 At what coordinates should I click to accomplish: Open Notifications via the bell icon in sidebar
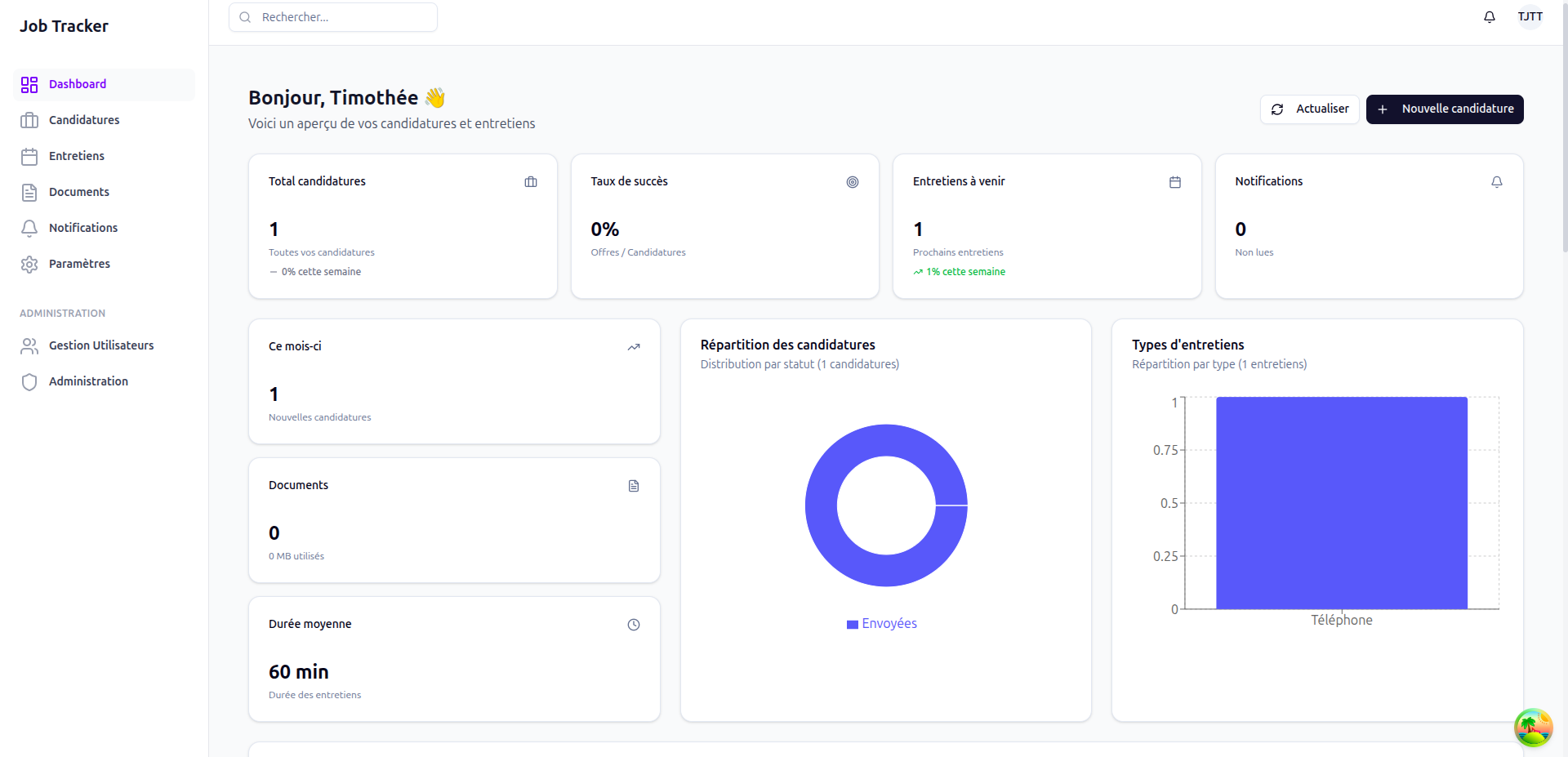[x=29, y=228]
